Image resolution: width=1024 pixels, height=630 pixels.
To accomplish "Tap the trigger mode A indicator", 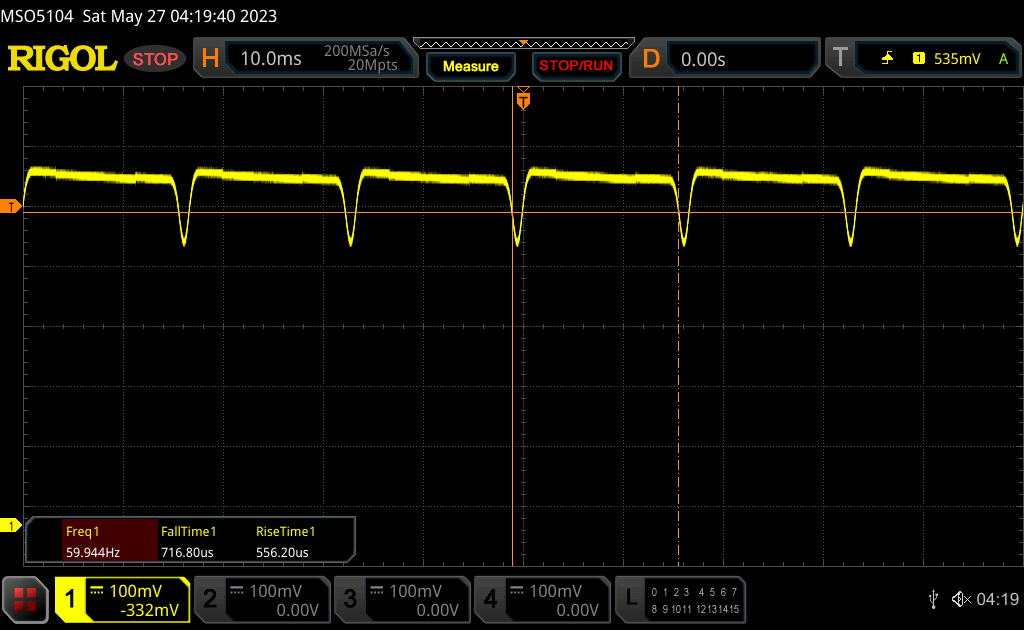I will click(x=1004, y=59).
